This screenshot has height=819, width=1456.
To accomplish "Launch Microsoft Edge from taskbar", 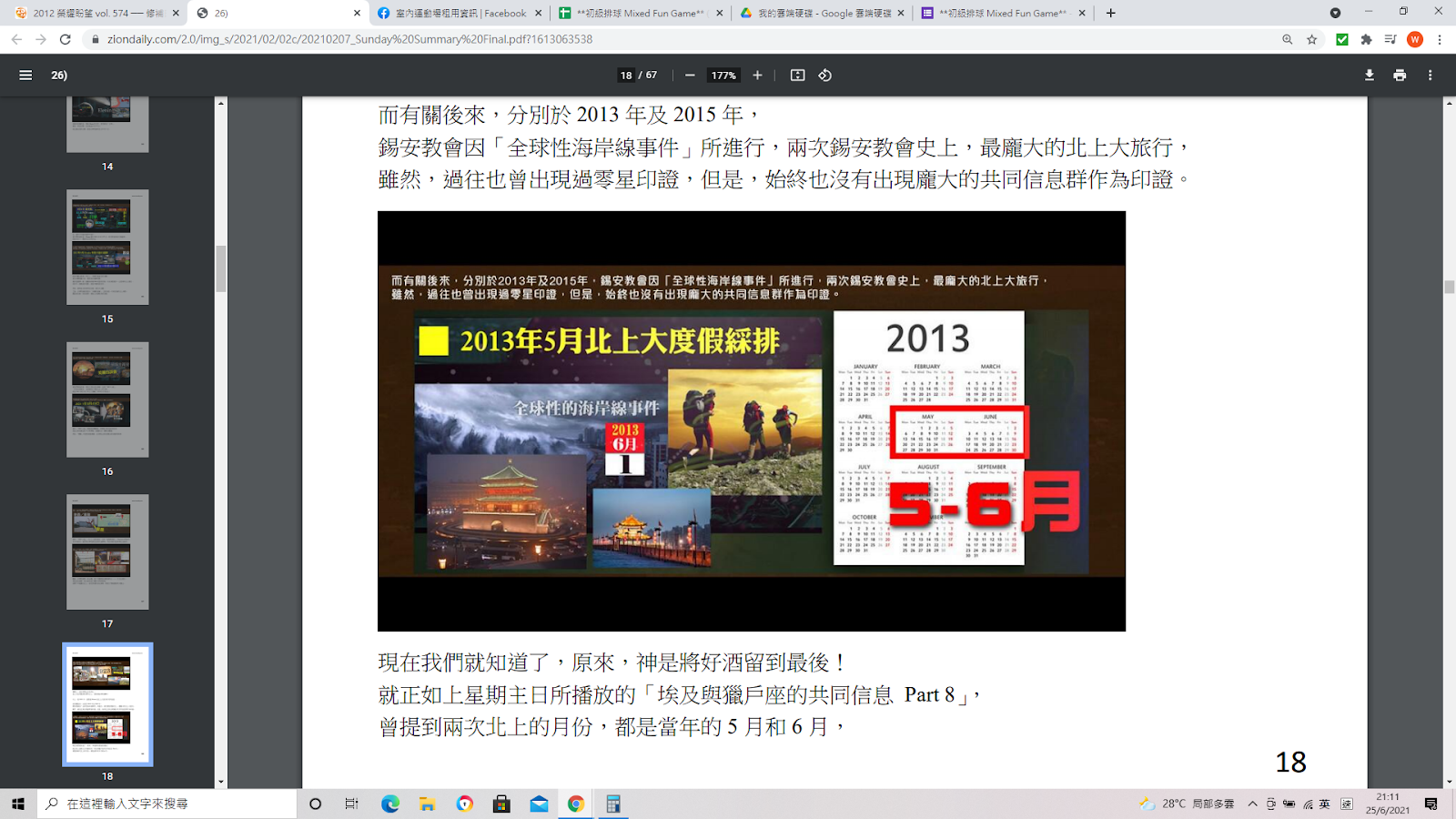I will 390,804.
